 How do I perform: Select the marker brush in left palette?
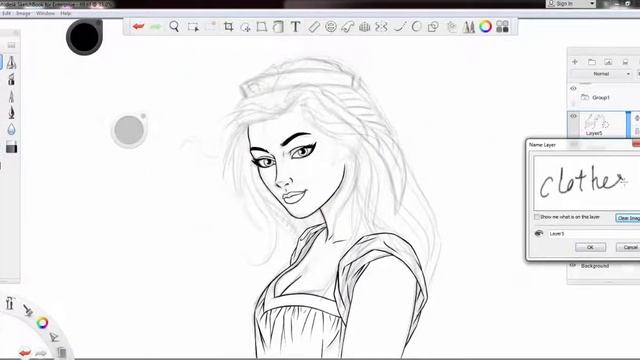[x=11, y=79]
